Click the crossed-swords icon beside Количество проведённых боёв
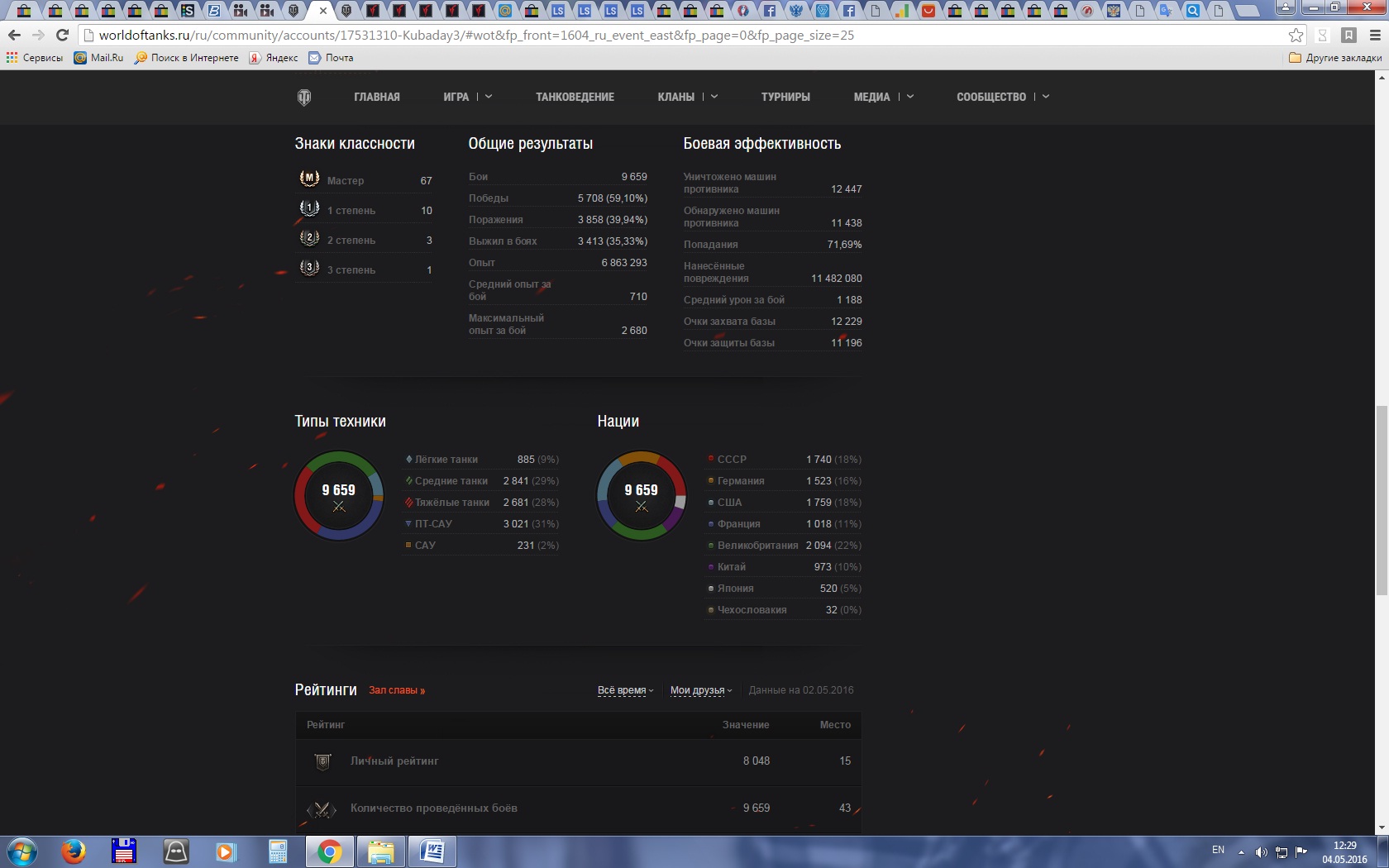 pyautogui.click(x=322, y=809)
